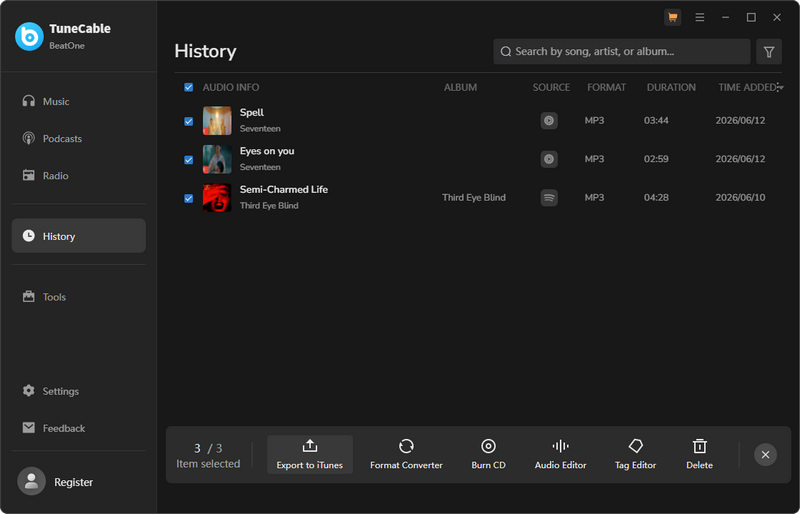Screen dimensions: 800x514
Task: Open the Format Converter tool
Action: (x=406, y=454)
